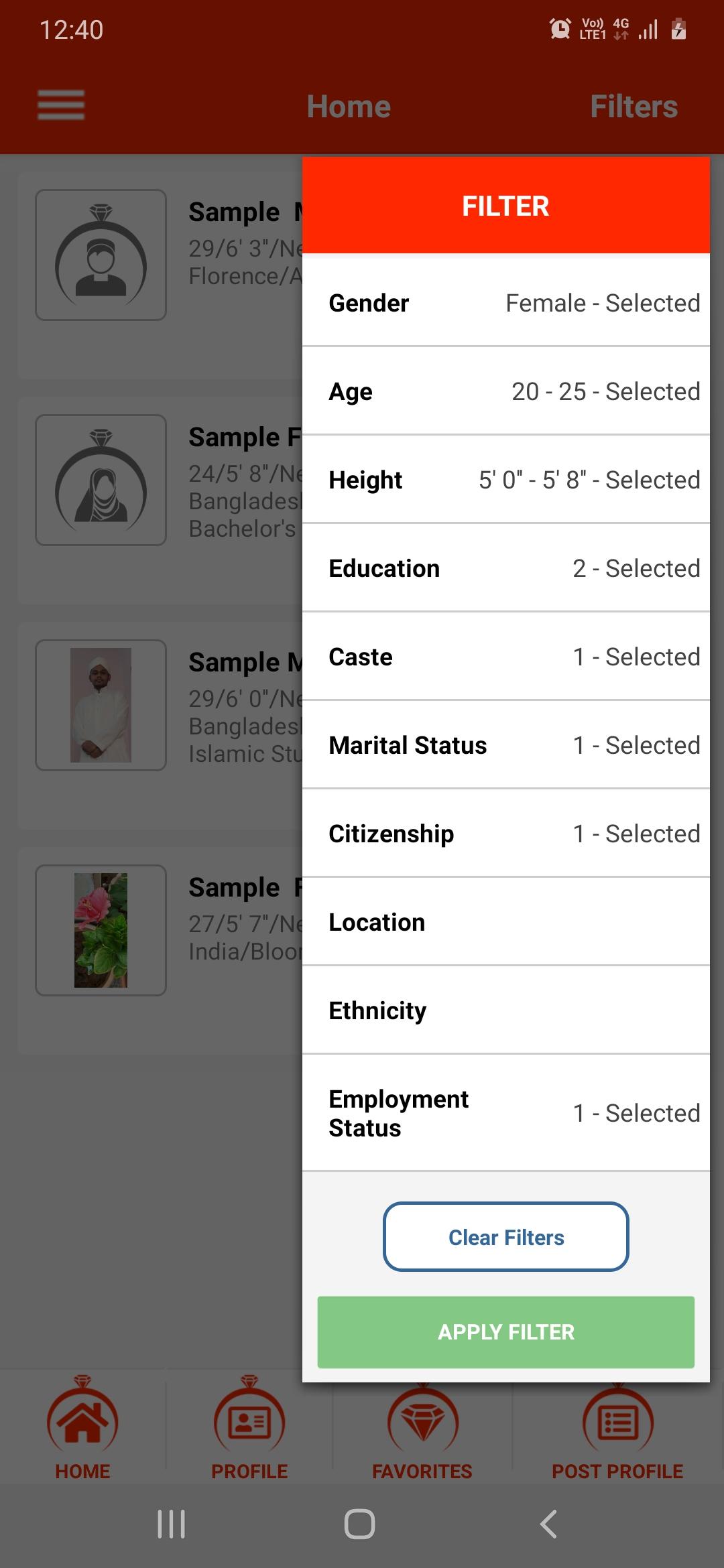Expand the Age range filter
The width and height of the screenshot is (724, 1568).
(x=506, y=391)
